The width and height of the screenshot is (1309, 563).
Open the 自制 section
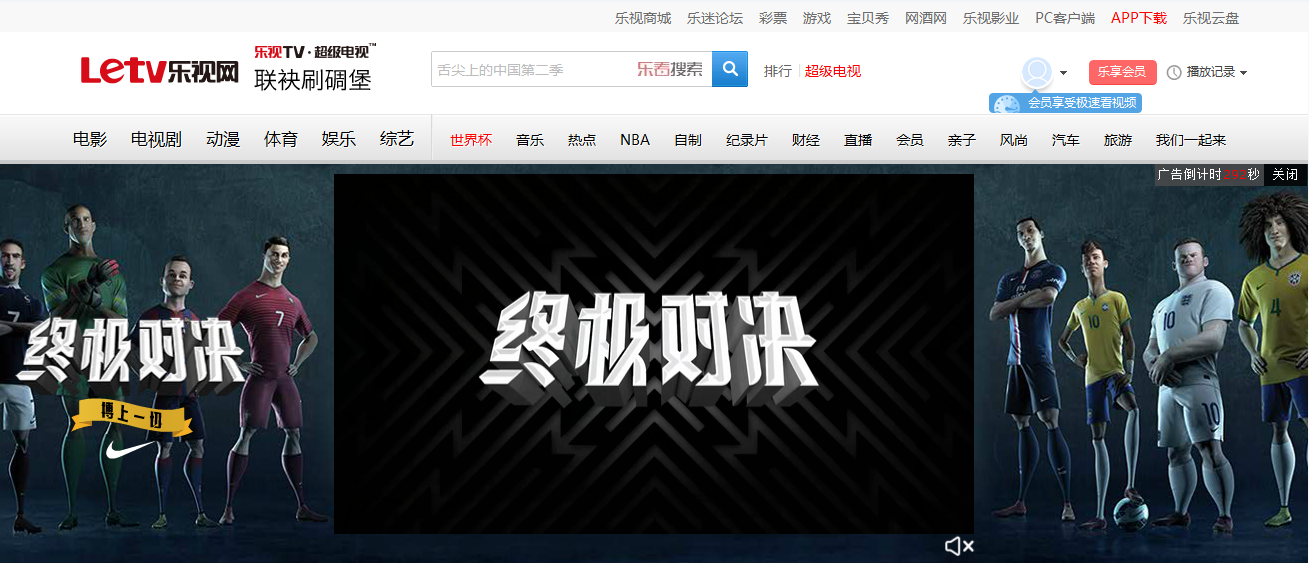[688, 140]
